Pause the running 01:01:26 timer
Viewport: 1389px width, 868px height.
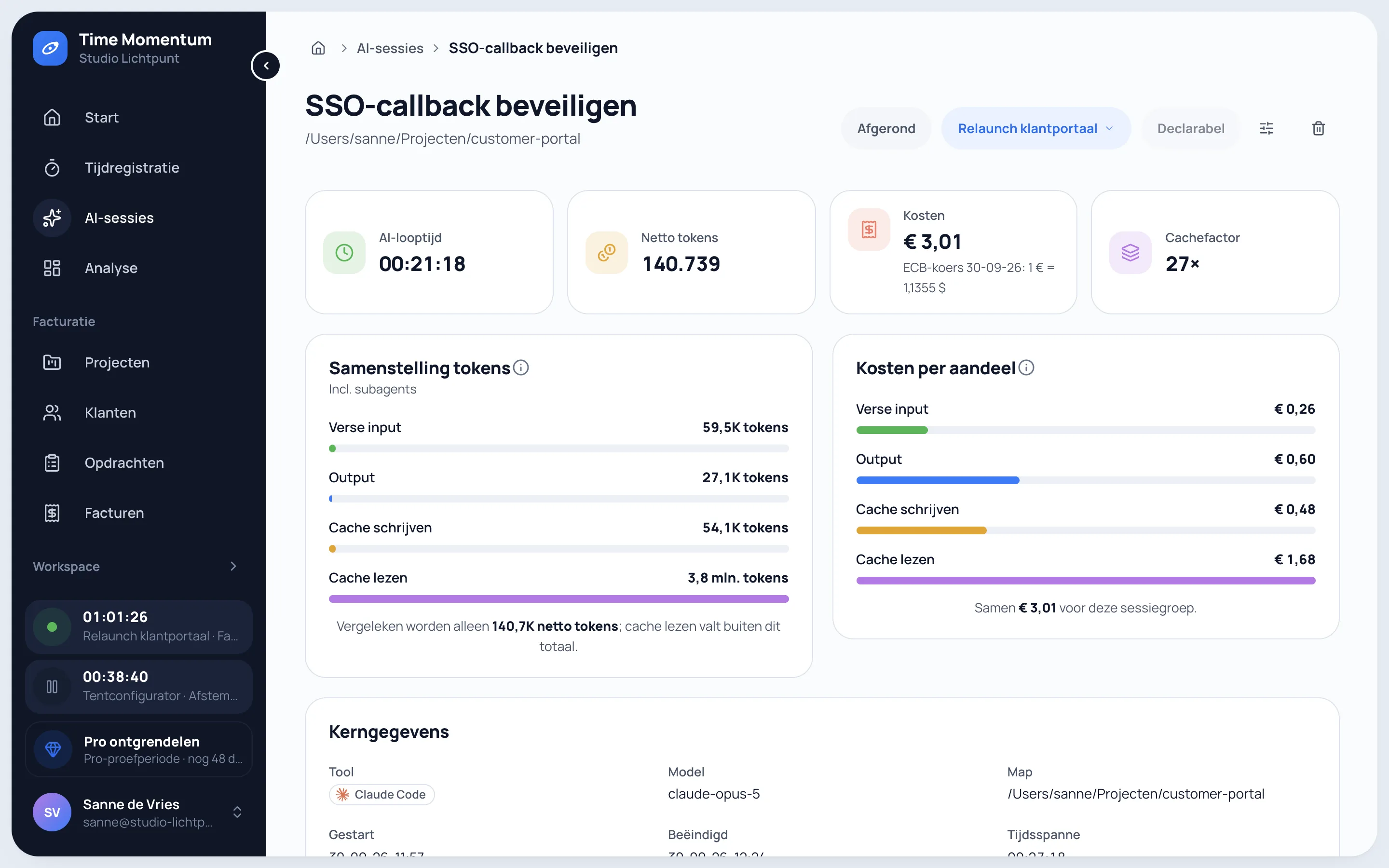52,627
